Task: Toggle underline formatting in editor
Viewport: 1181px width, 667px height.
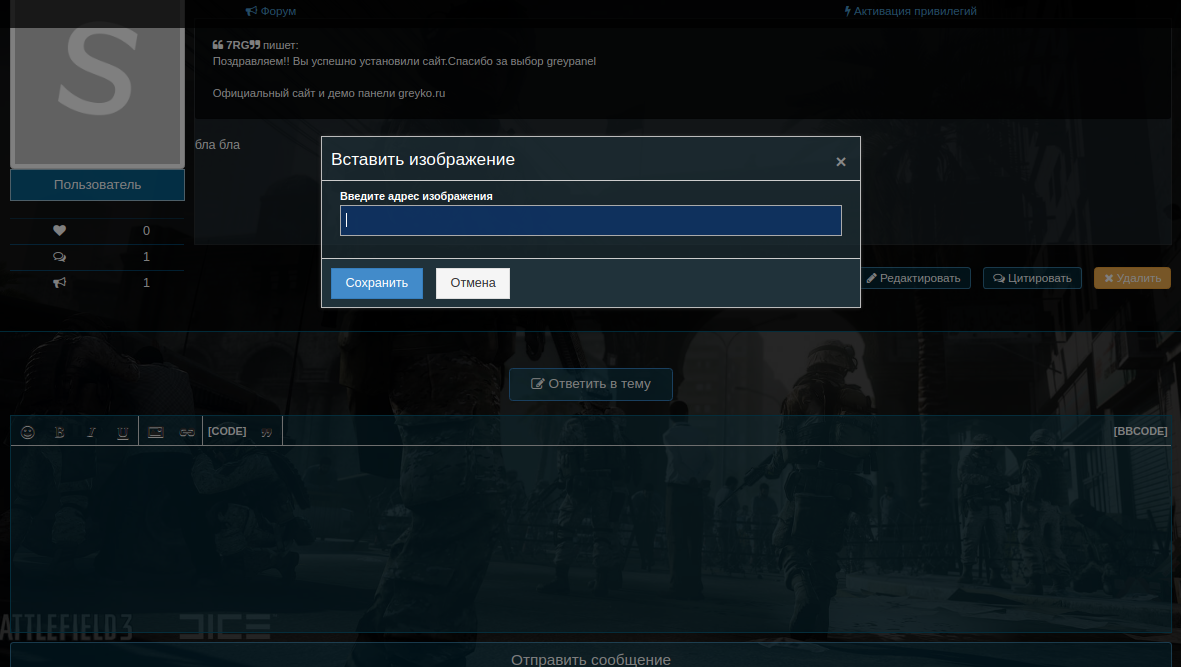Action: [123, 432]
